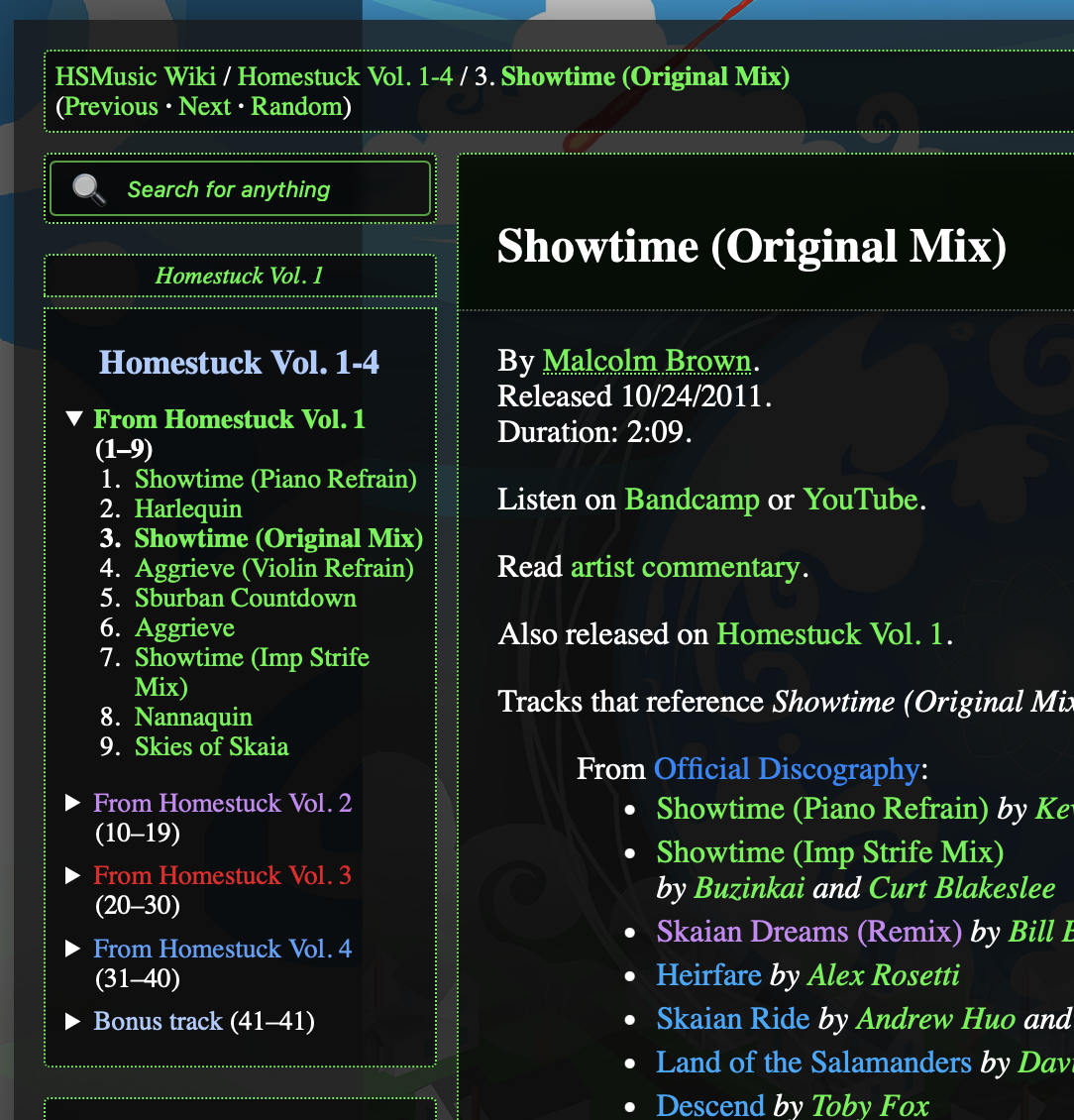
Task: Listen on Bandcamp link
Action: [x=692, y=500]
